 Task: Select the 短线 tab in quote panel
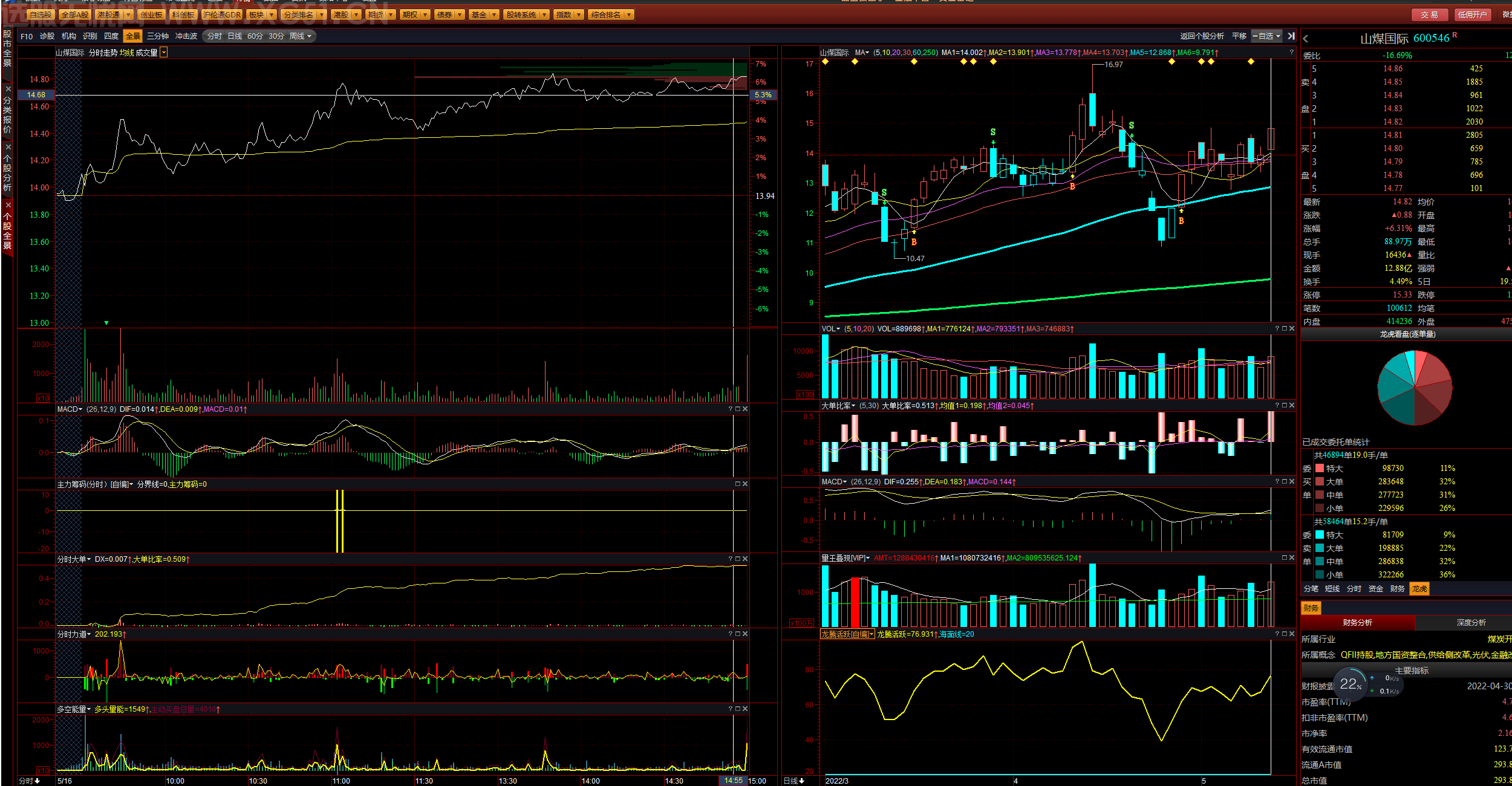(x=1332, y=589)
